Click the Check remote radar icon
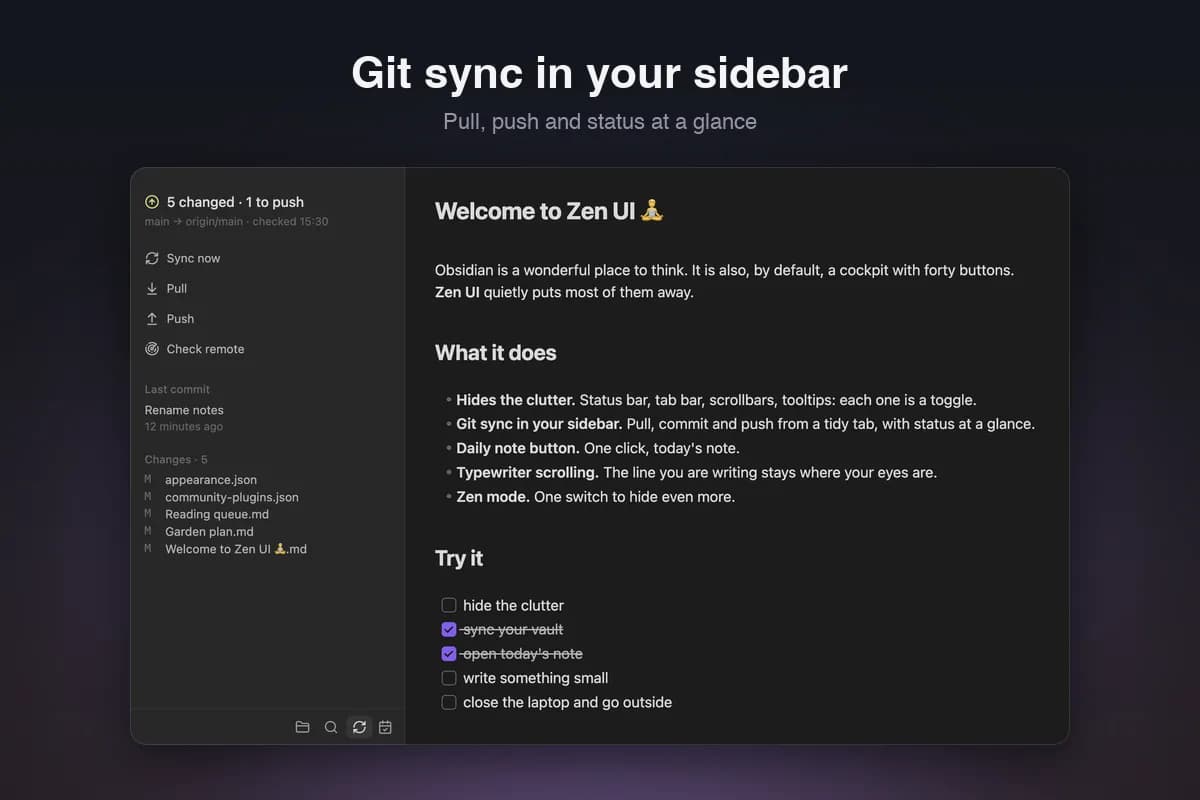Screen dimensions: 1200x800 (x=152, y=349)
